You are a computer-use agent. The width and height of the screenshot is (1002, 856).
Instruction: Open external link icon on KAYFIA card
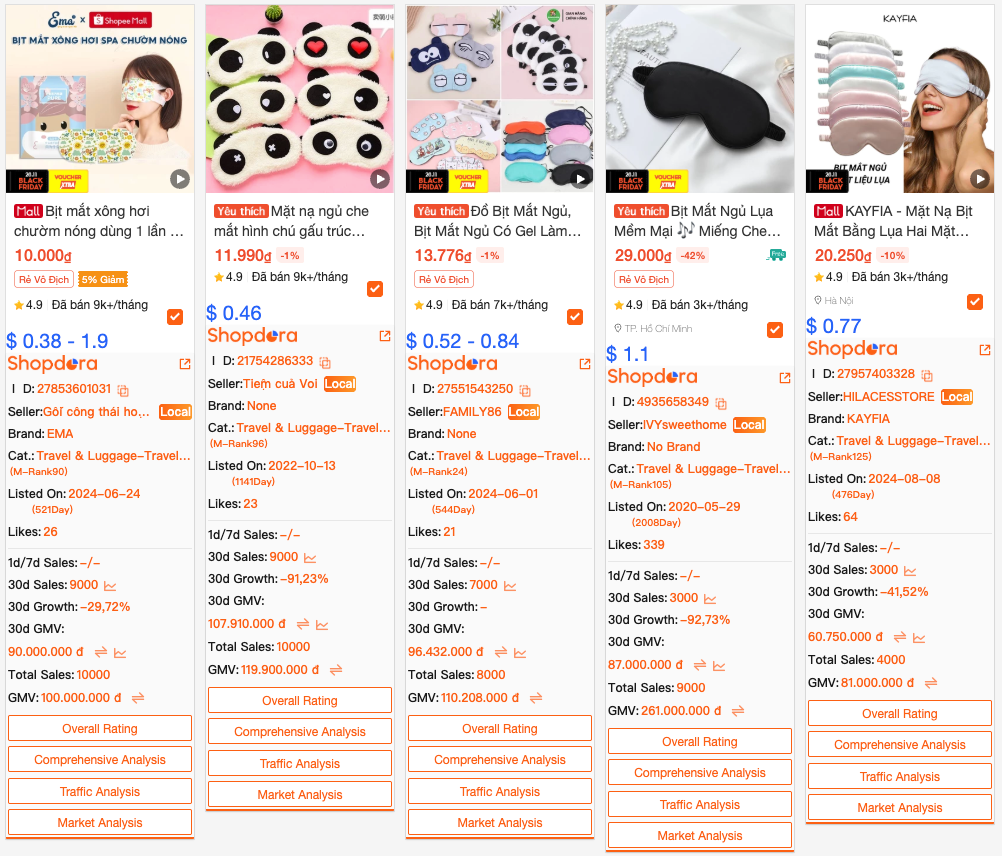pos(985,349)
